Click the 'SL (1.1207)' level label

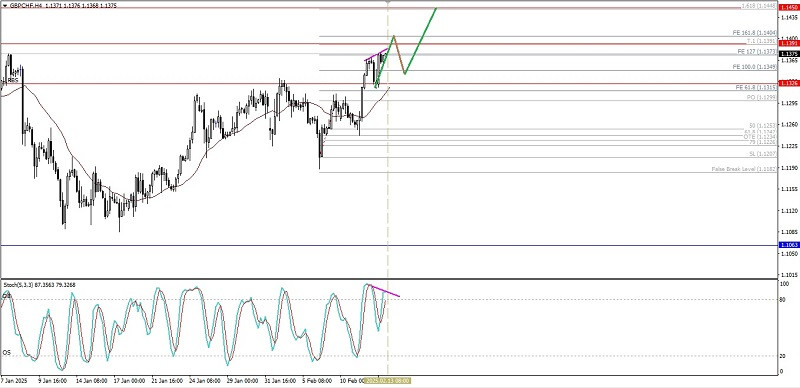762,154
